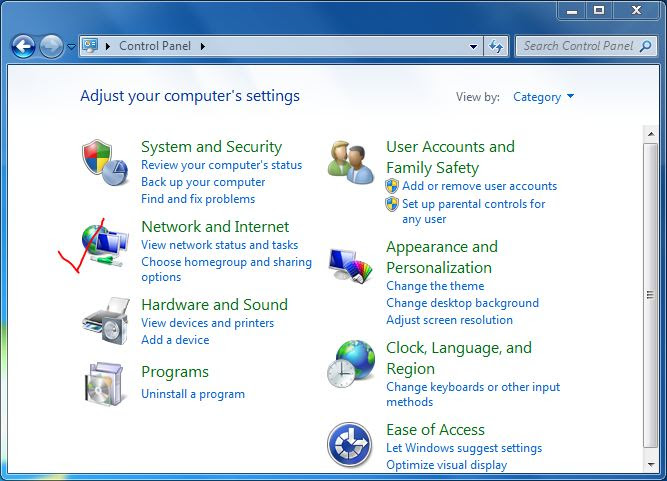
Task: Click Change keyboards or other input methods
Action: click(x=473, y=394)
